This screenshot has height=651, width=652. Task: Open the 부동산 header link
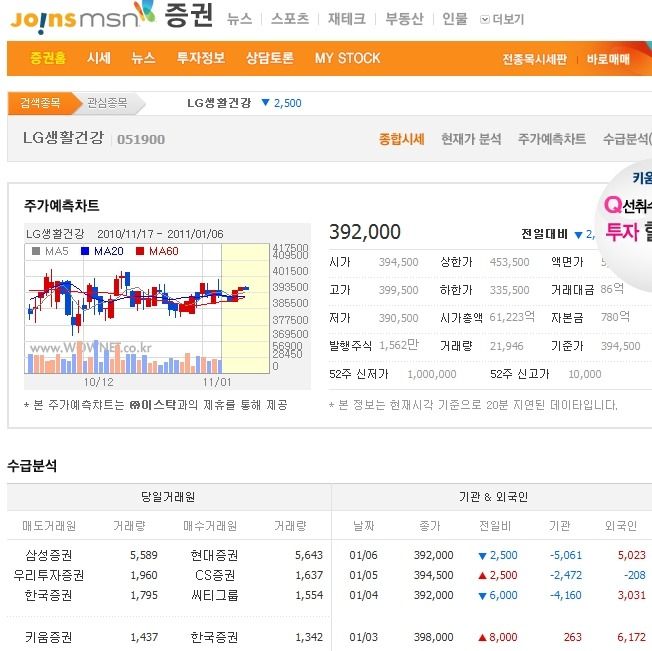(x=404, y=19)
